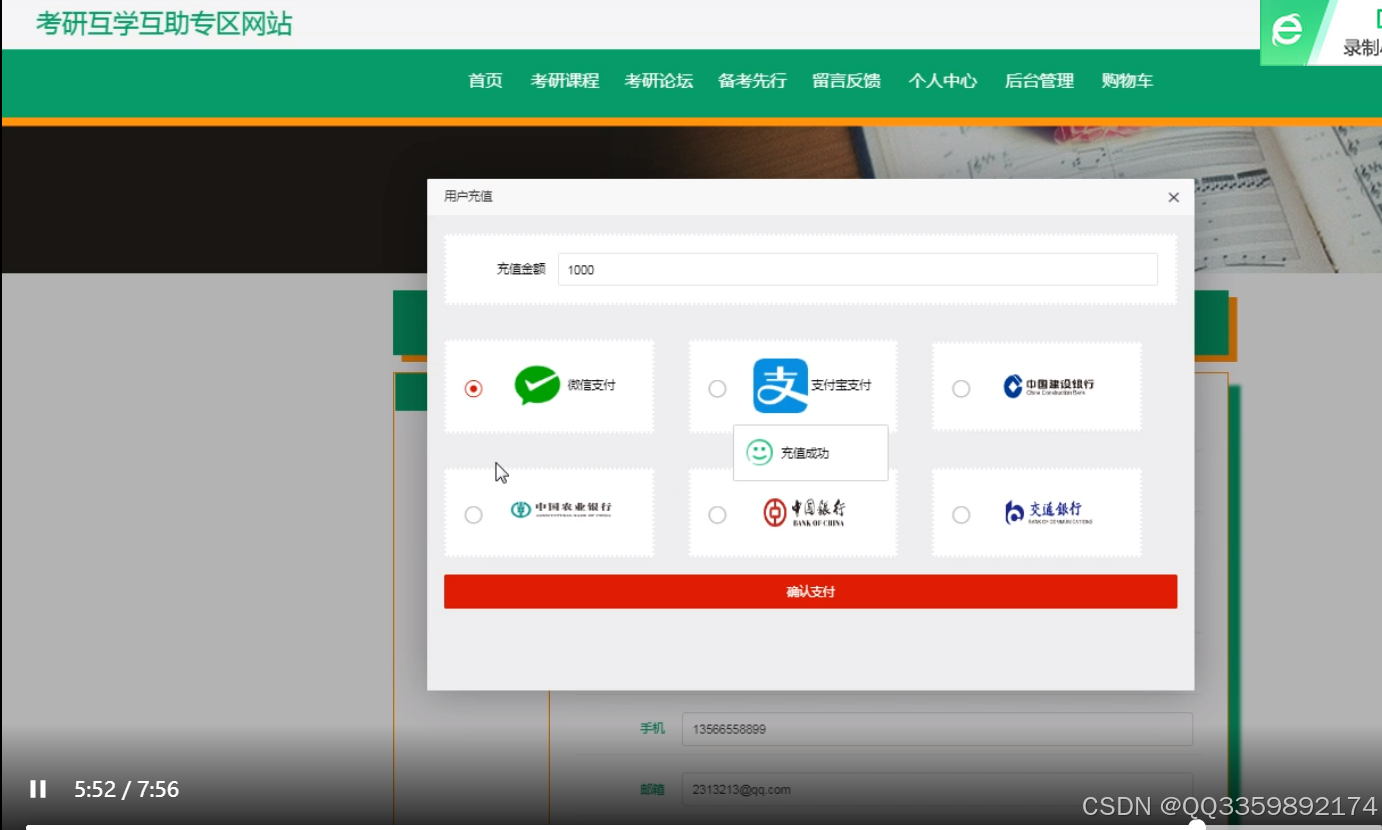The height and width of the screenshot is (830, 1382).
Task: Select the WeChat Pay radio button
Action: 474,388
